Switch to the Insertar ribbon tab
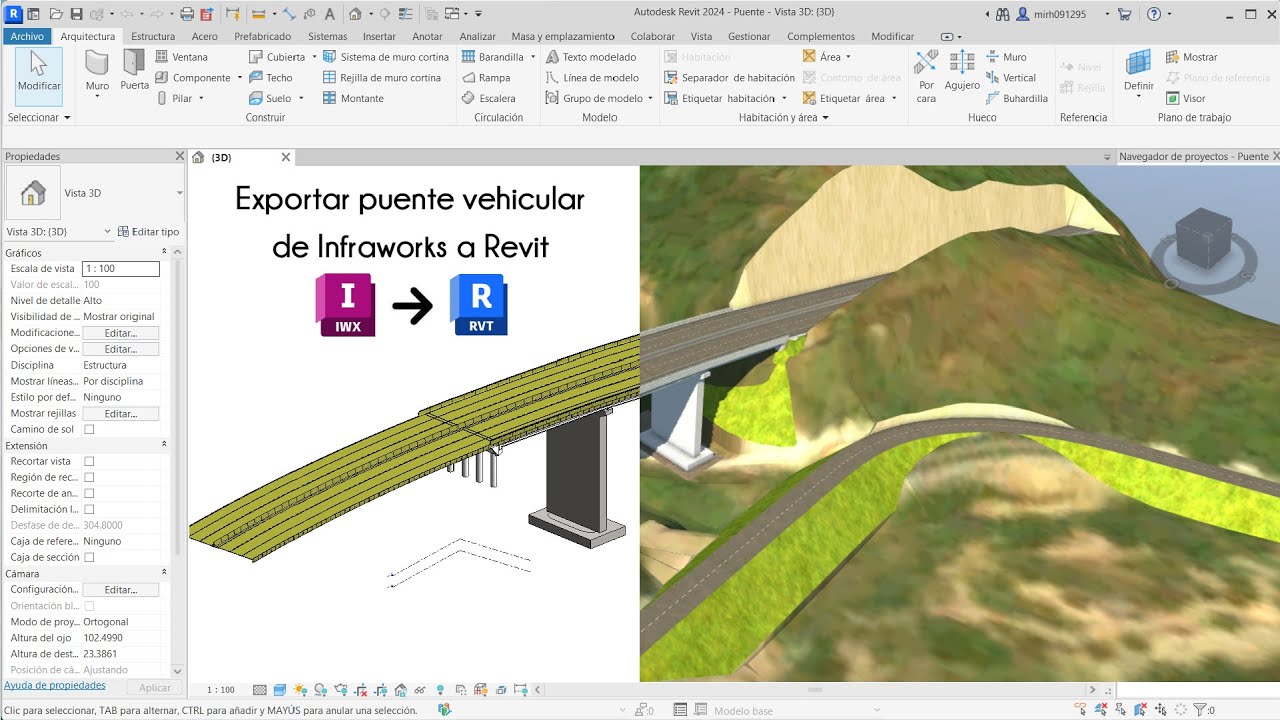1280x720 pixels. point(379,36)
